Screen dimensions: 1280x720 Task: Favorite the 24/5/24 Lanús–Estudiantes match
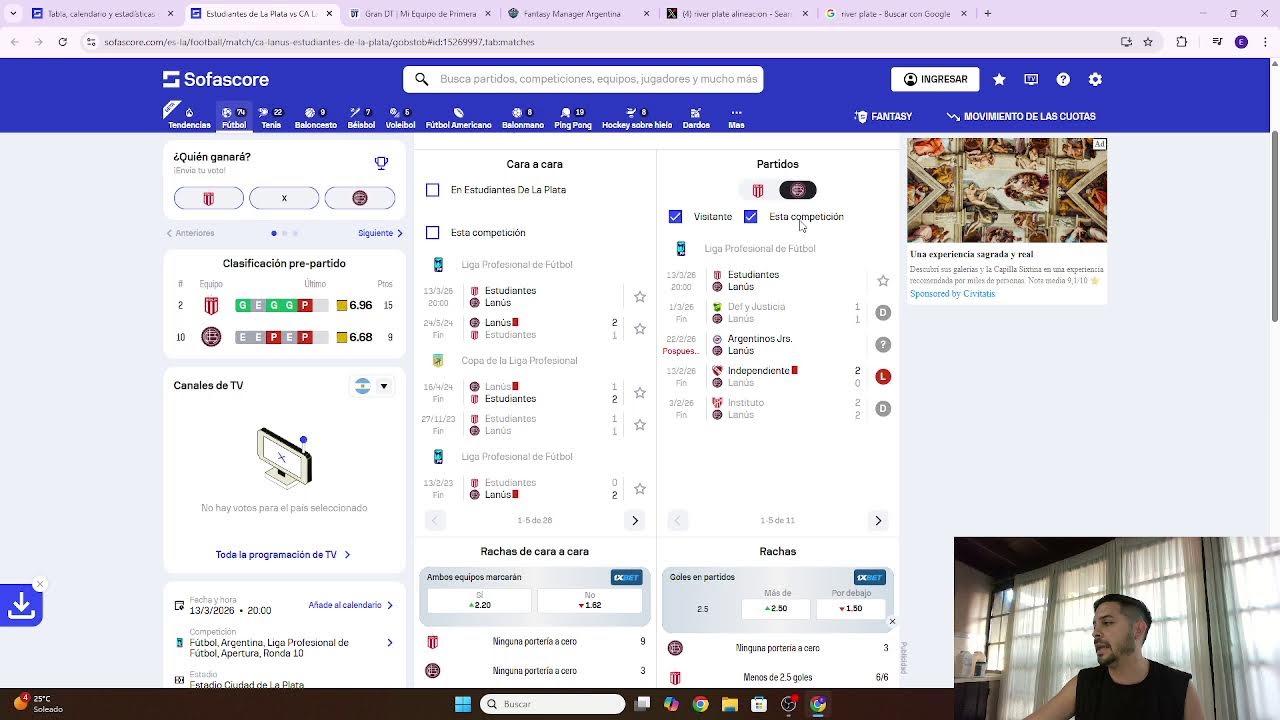click(640, 329)
